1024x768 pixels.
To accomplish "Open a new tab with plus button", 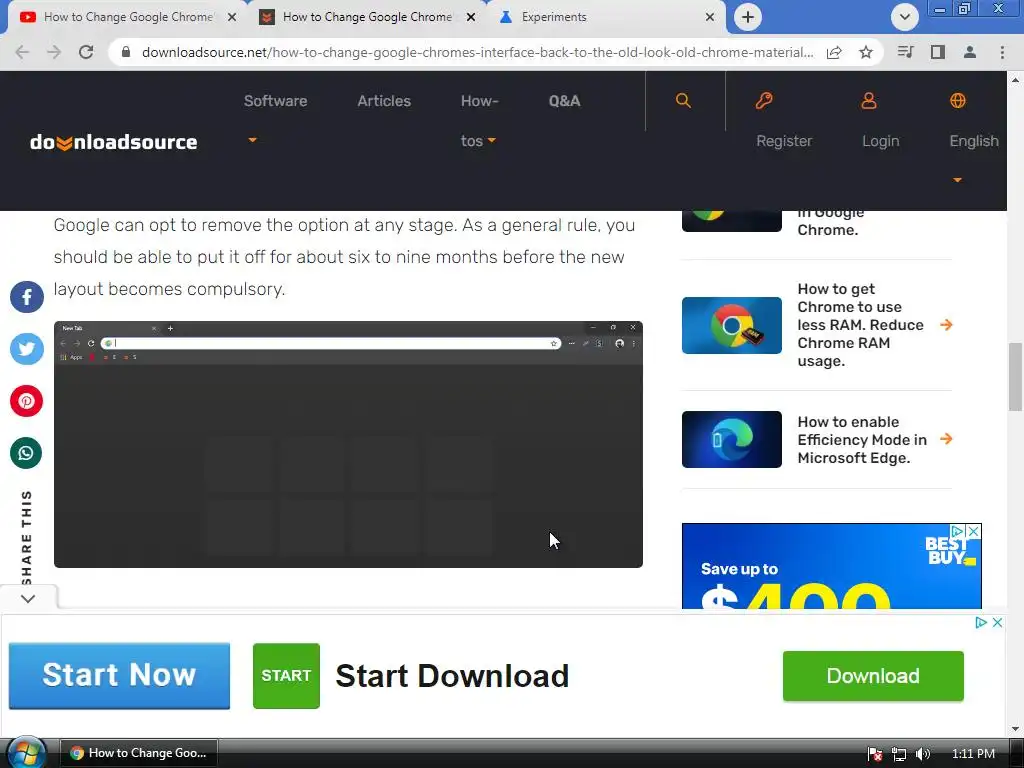I will [x=748, y=17].
